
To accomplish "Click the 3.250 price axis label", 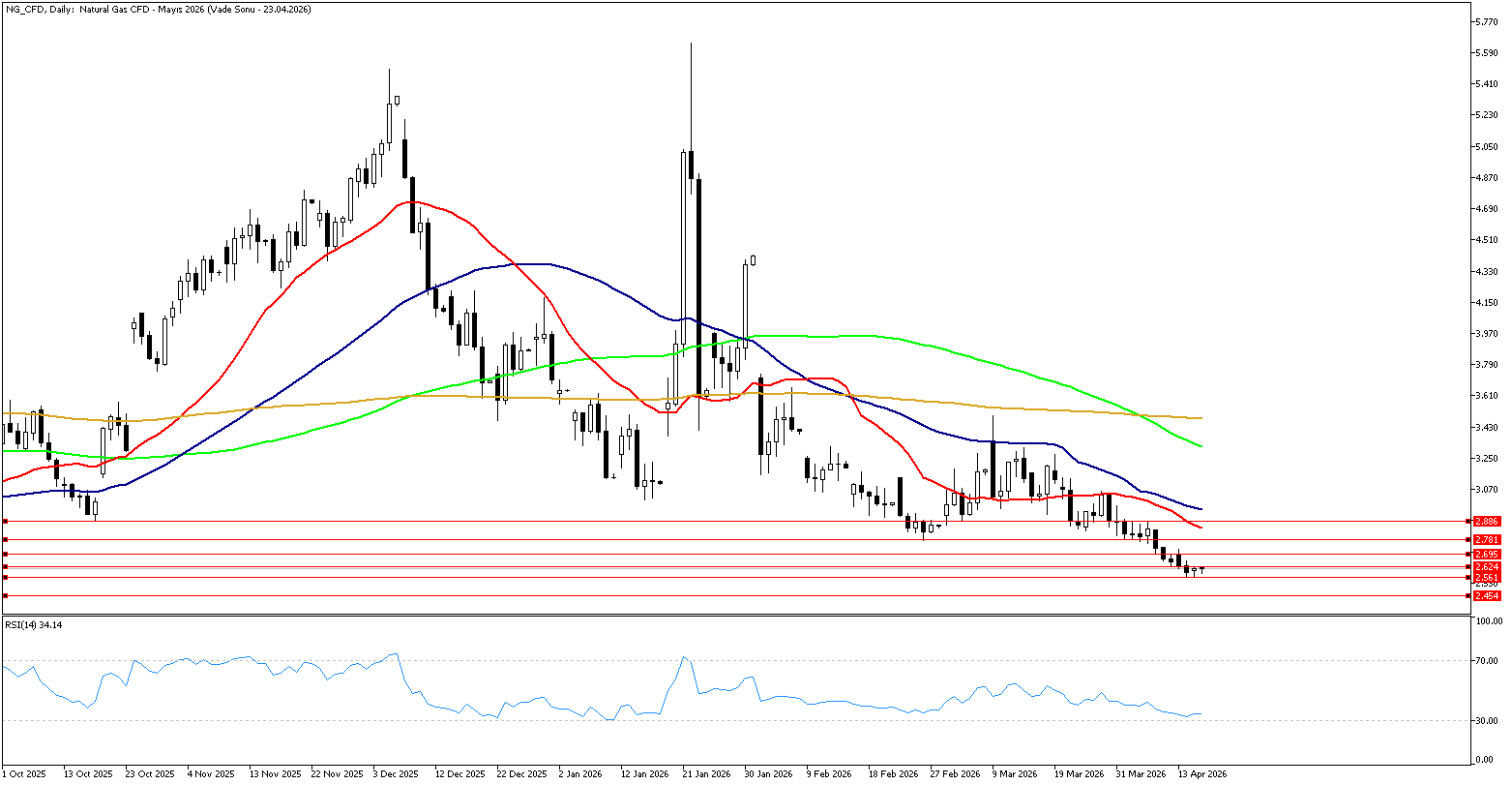I will [1487, 458].
